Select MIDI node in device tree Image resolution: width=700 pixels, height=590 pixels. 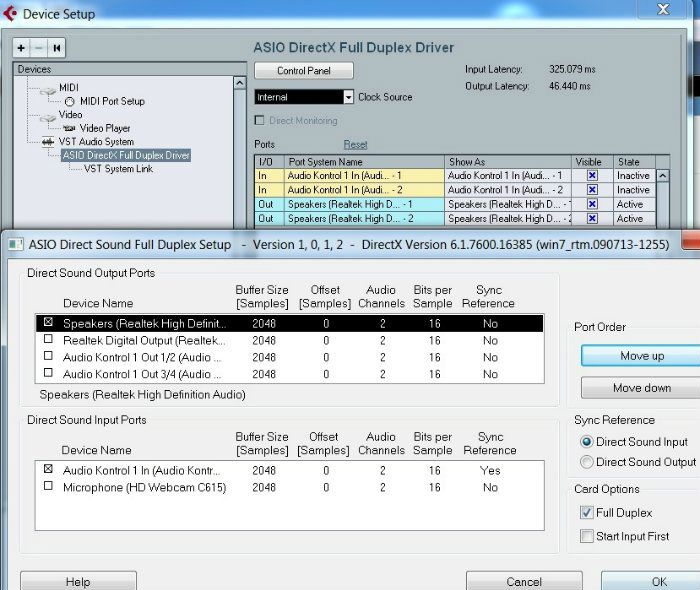[69, 87]
